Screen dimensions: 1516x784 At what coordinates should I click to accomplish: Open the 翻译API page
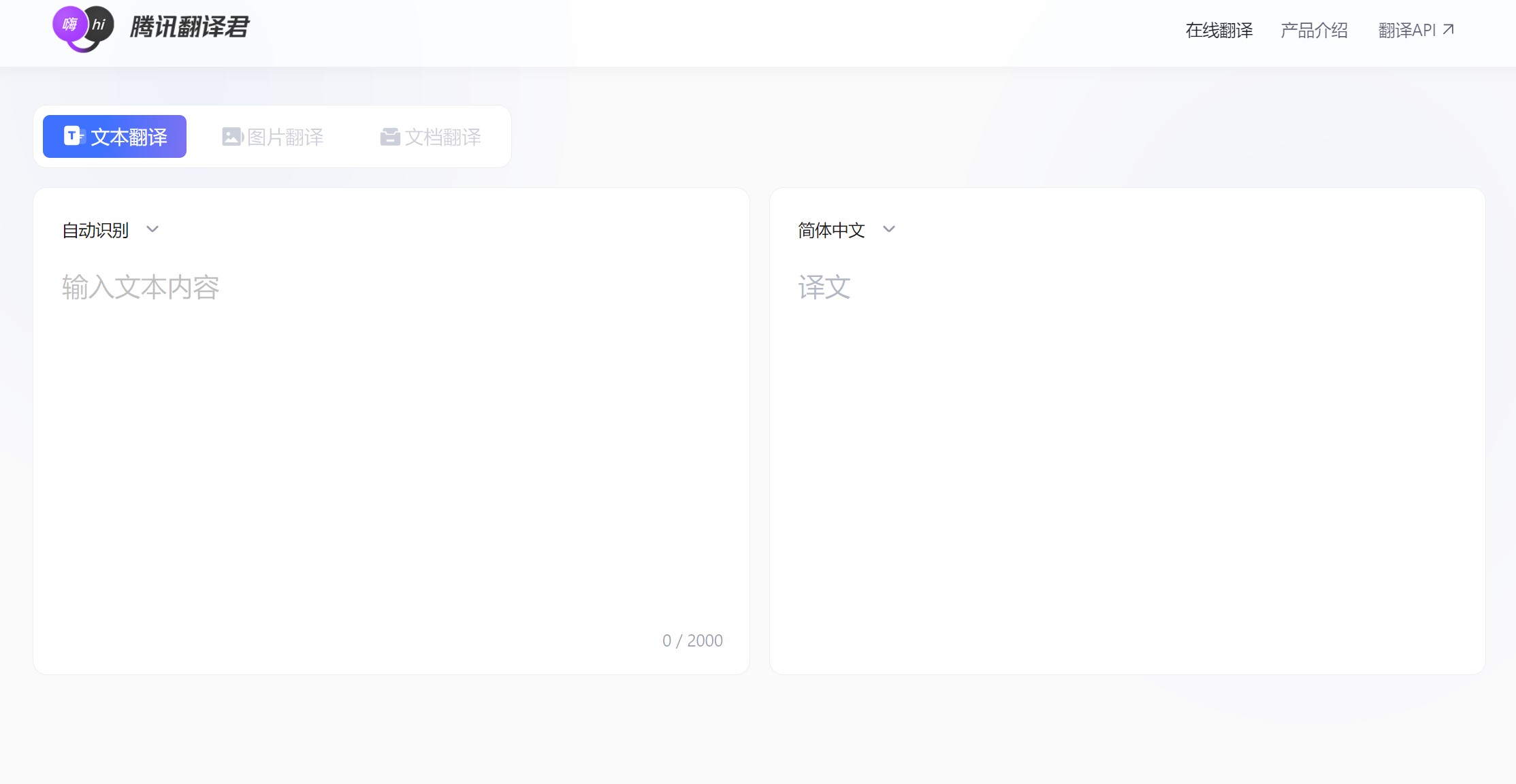pyautogui.click(x=1406, y=29)
